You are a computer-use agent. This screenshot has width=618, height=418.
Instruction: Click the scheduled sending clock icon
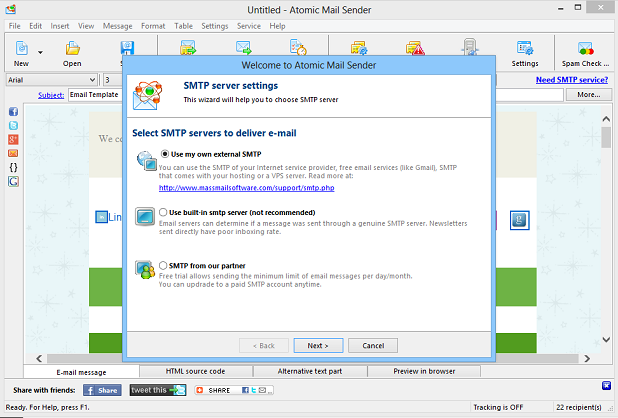click(298, 47)
